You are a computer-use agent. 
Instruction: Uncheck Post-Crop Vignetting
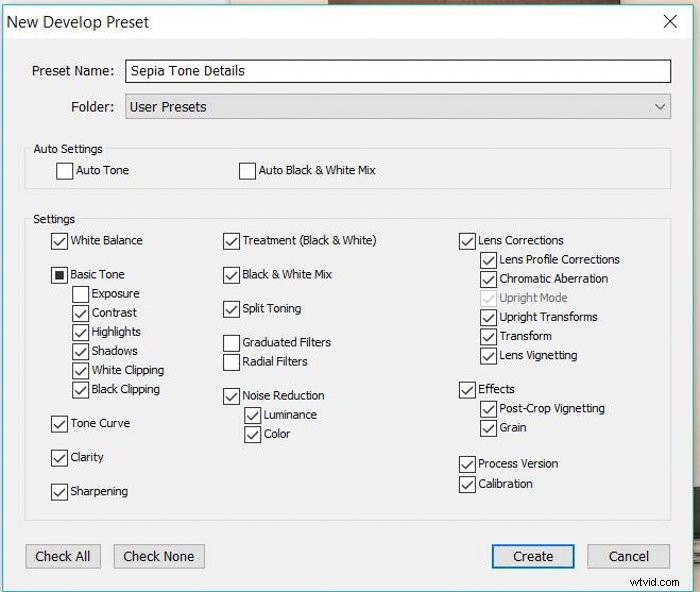coord(488,409)
